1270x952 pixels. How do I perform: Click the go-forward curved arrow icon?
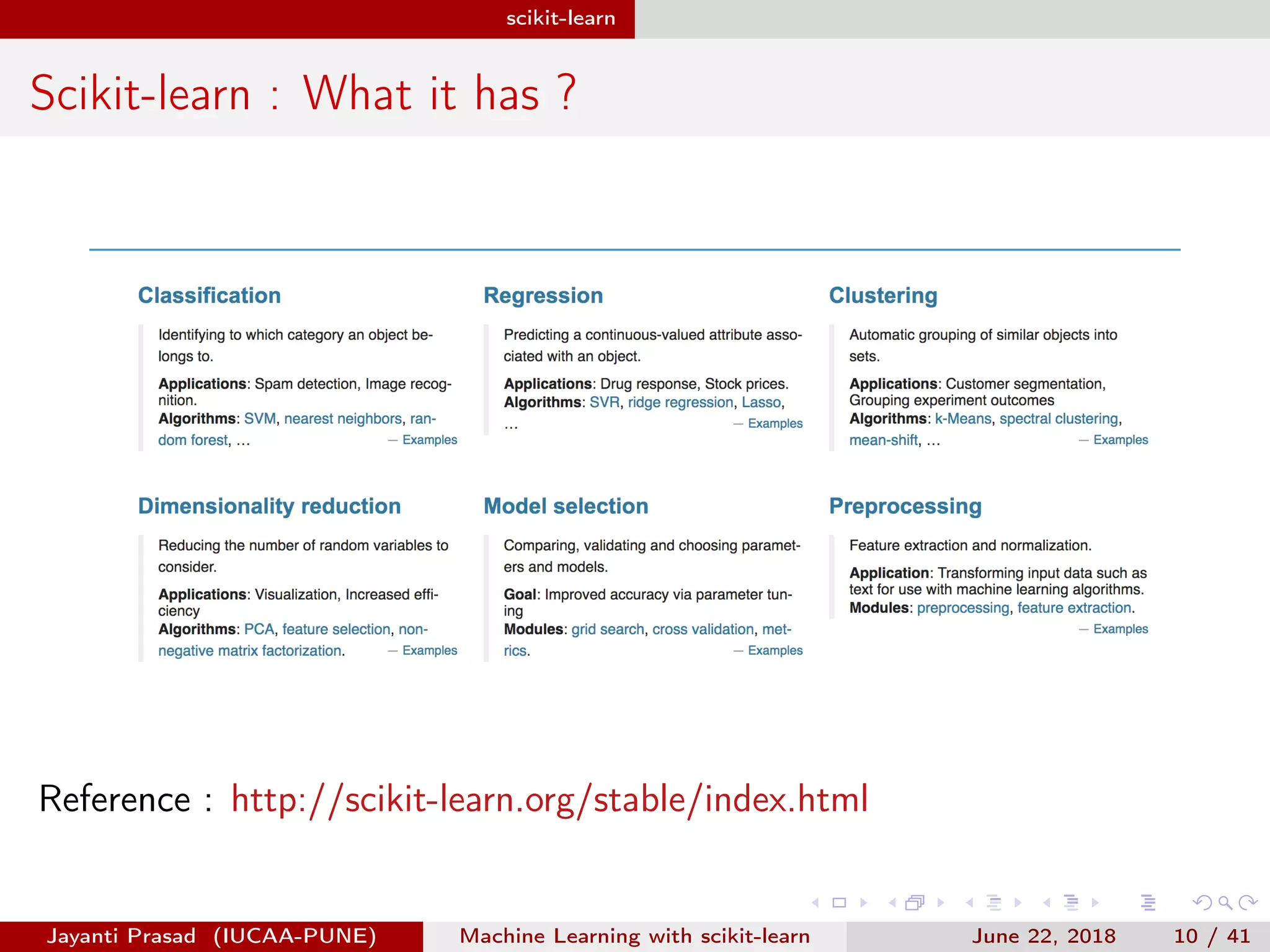click(x=1248, y=902)
